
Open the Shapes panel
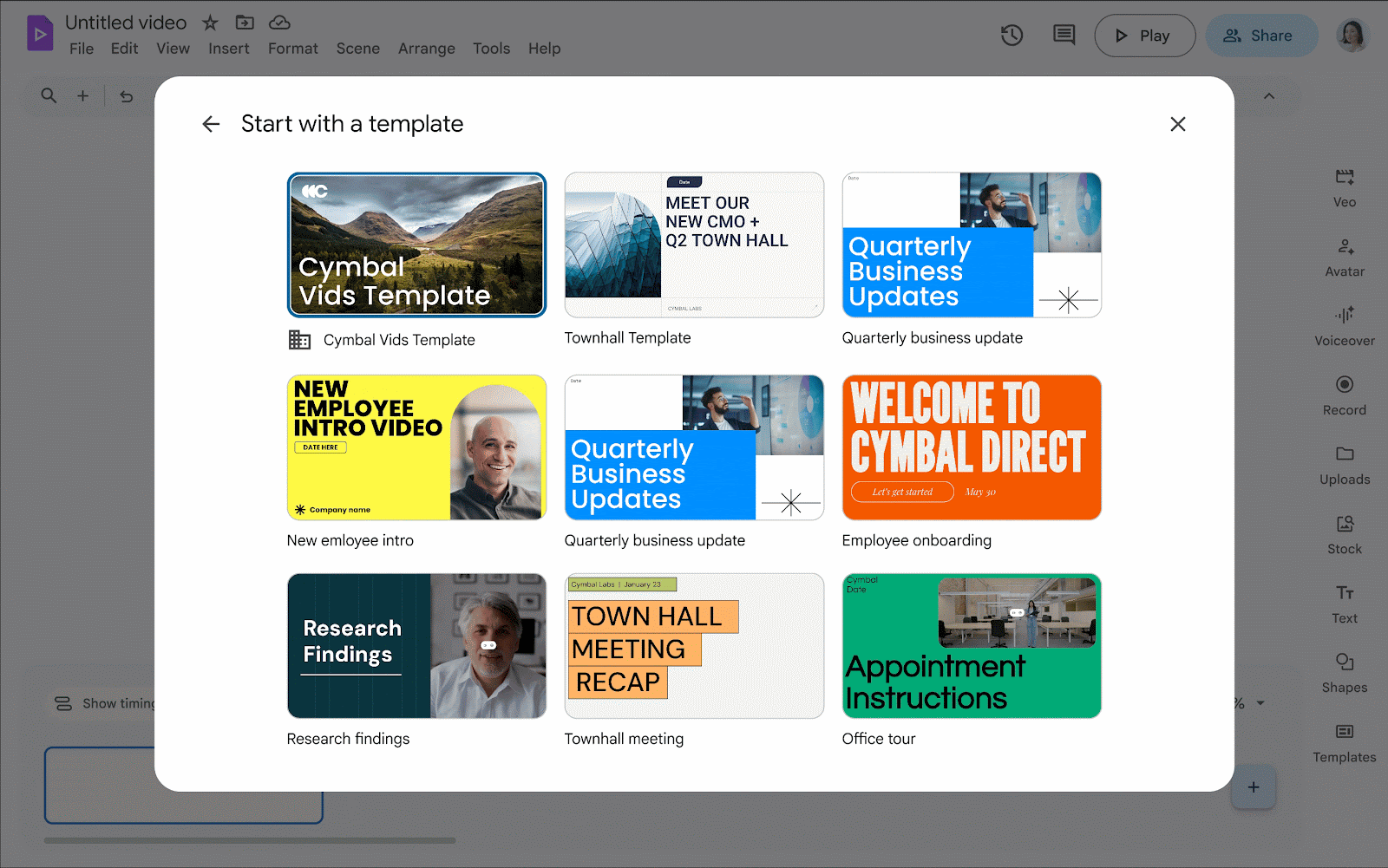[x=1344, y=673]
